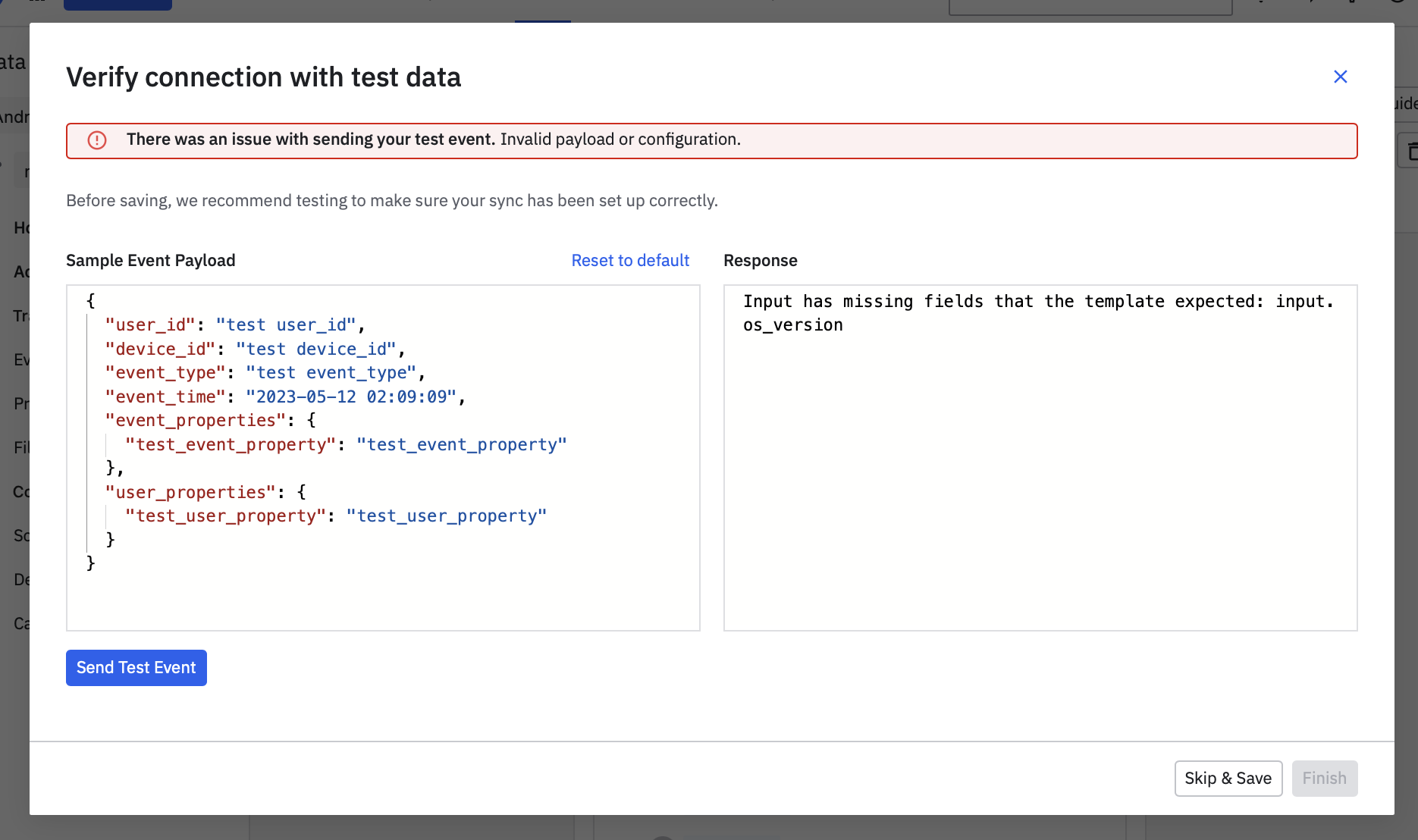Select the "test_user_property" value string

click(447, 516)
